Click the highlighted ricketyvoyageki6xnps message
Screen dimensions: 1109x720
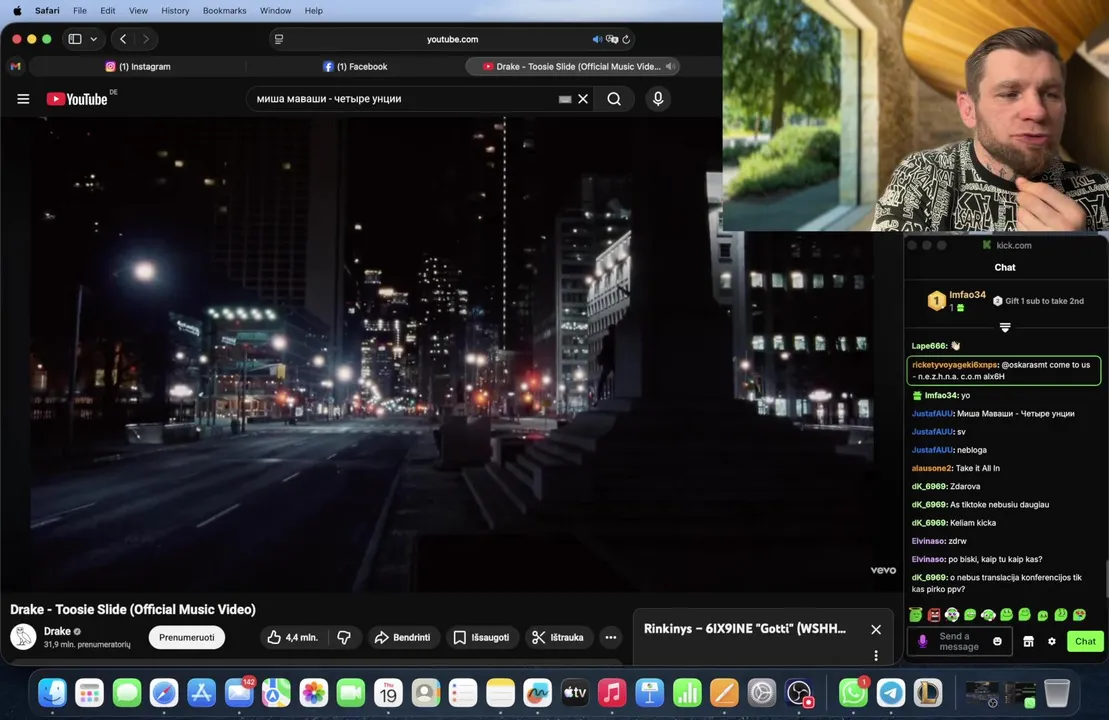click(x=1004, y=371)
